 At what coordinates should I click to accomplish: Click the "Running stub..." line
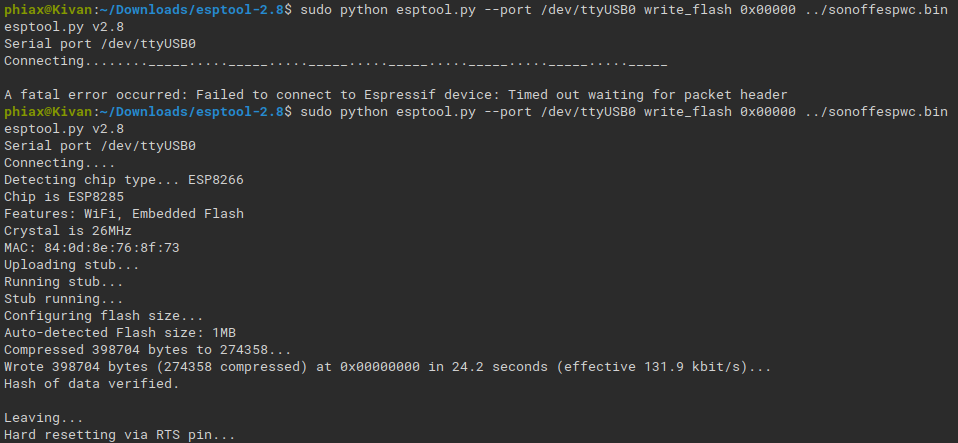pyautogui.click(x=64, y=281)
